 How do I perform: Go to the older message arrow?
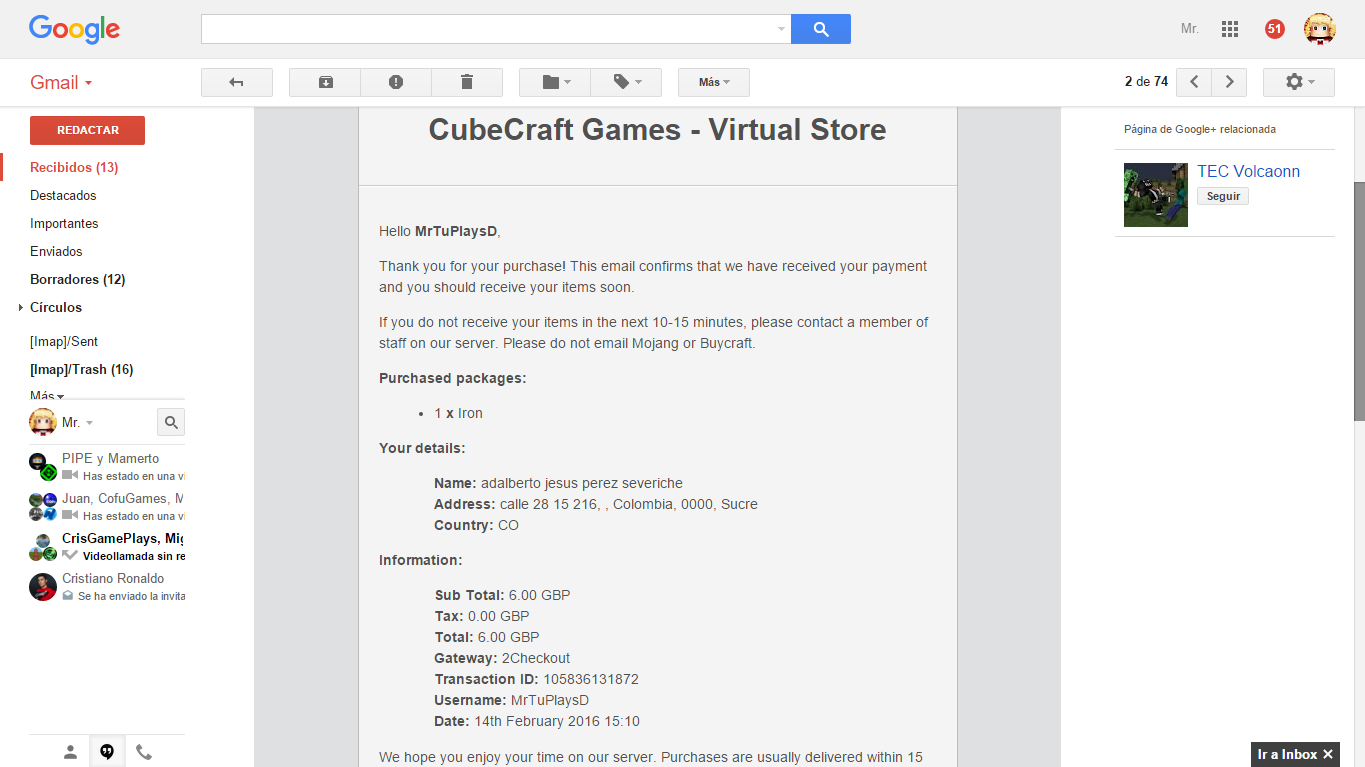pos(1229,82)
